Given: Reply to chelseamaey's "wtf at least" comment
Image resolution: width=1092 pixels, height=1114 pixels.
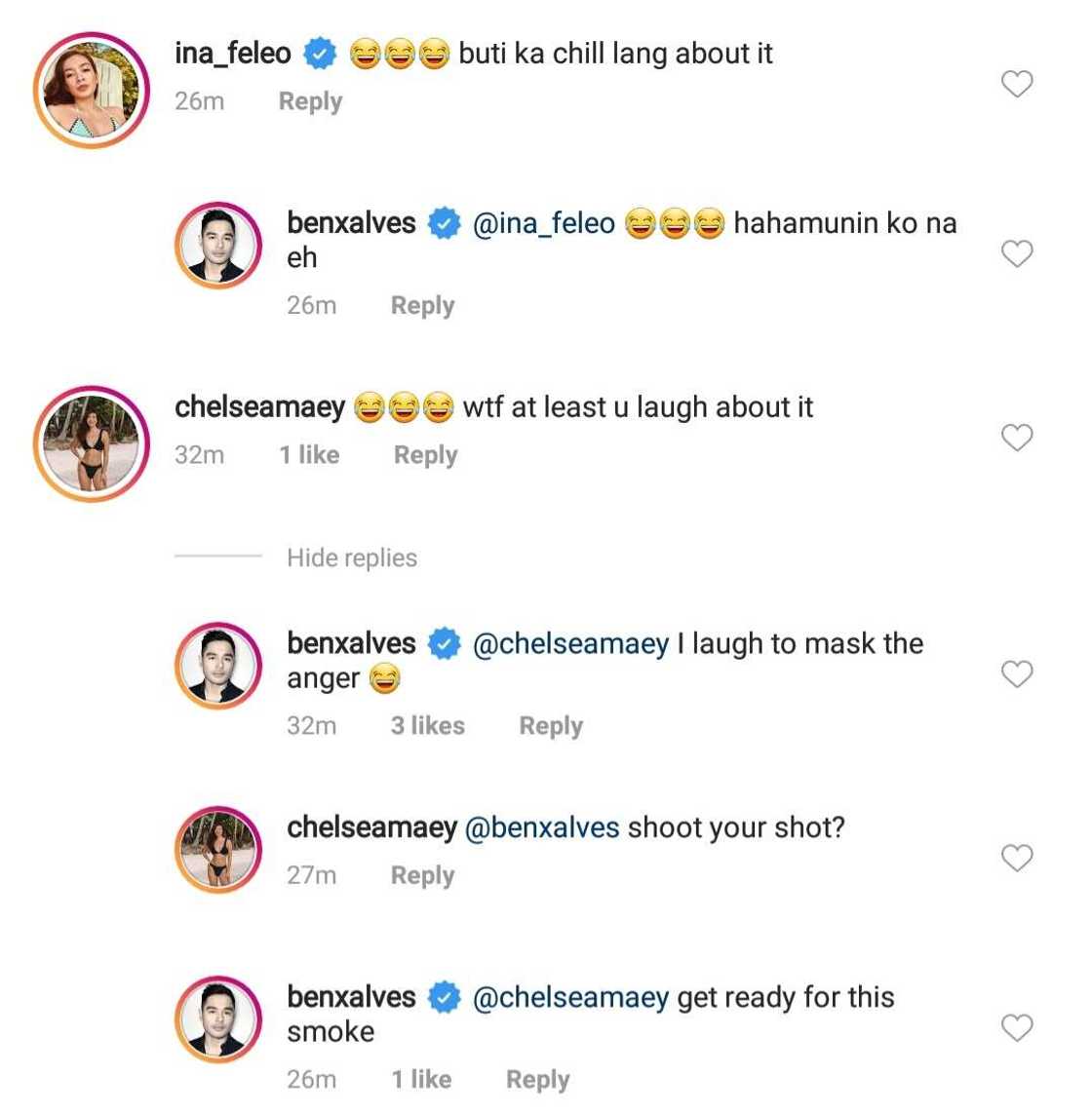Looking at the screenshot, I should point(425,455).
